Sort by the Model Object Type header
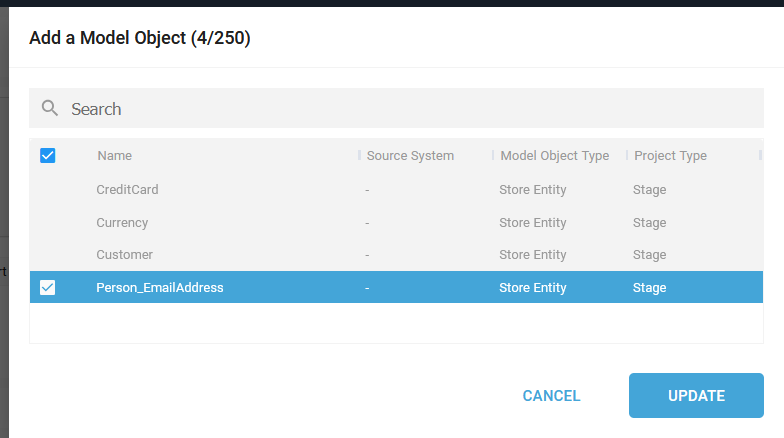784x438 pixels. click(554, 156)
